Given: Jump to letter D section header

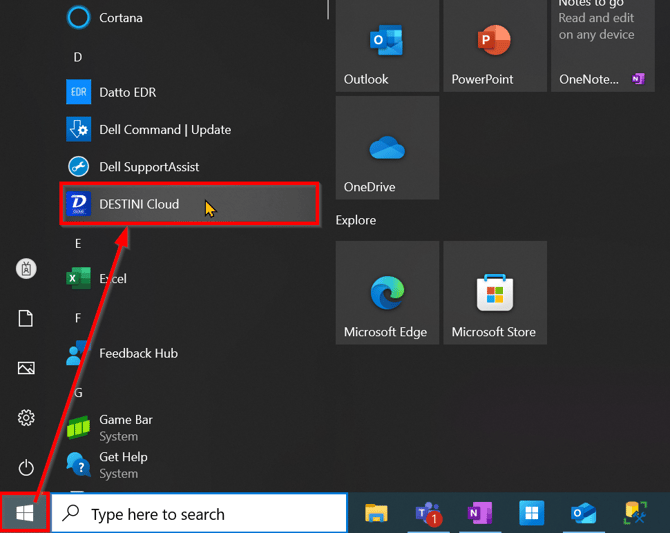Looking at the screenshot, I should pyautogui.click(x=78, y=57).
